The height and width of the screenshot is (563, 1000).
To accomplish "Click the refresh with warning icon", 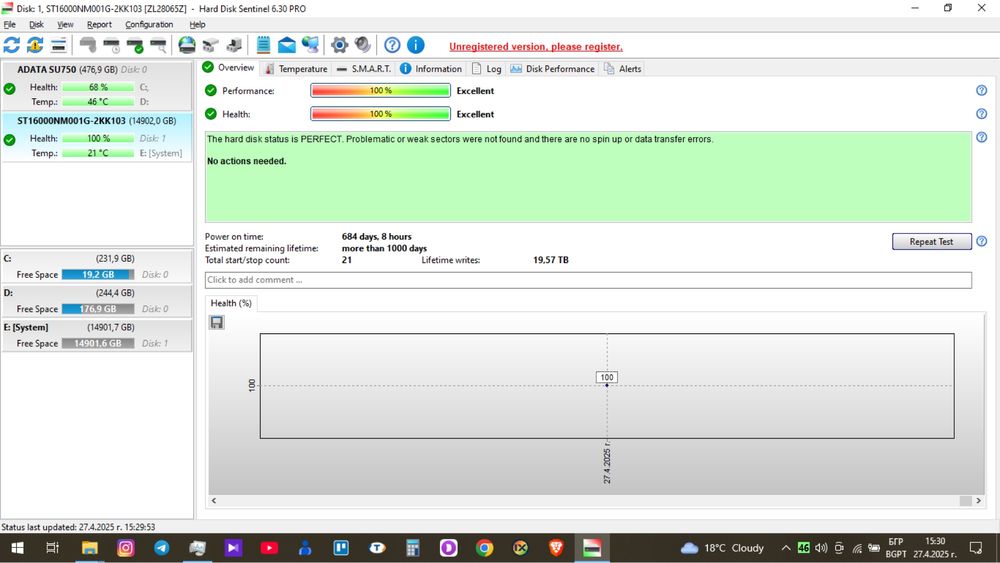I will click(35, 45).
